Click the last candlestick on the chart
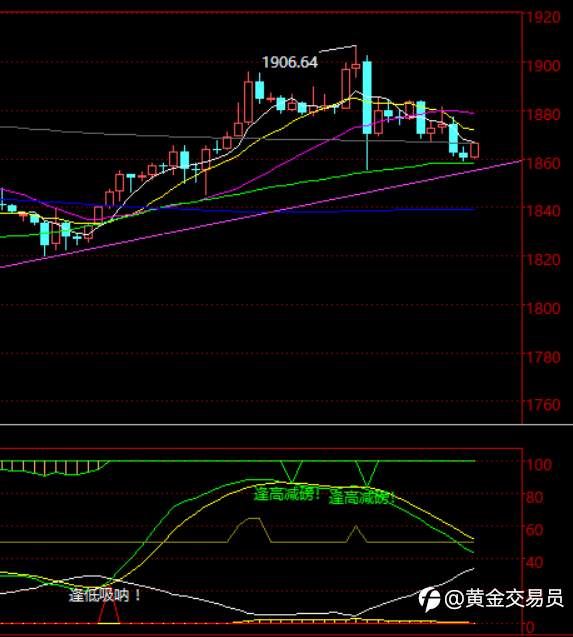The image size is (573, 637). pyautogui.click(x=475, y=150)
